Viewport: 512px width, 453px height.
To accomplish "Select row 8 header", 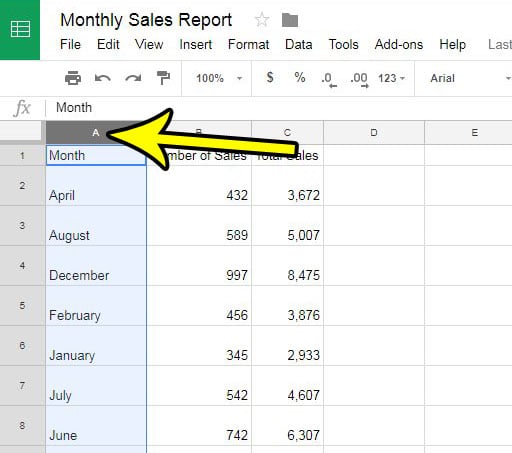I will tap(22, 425).
